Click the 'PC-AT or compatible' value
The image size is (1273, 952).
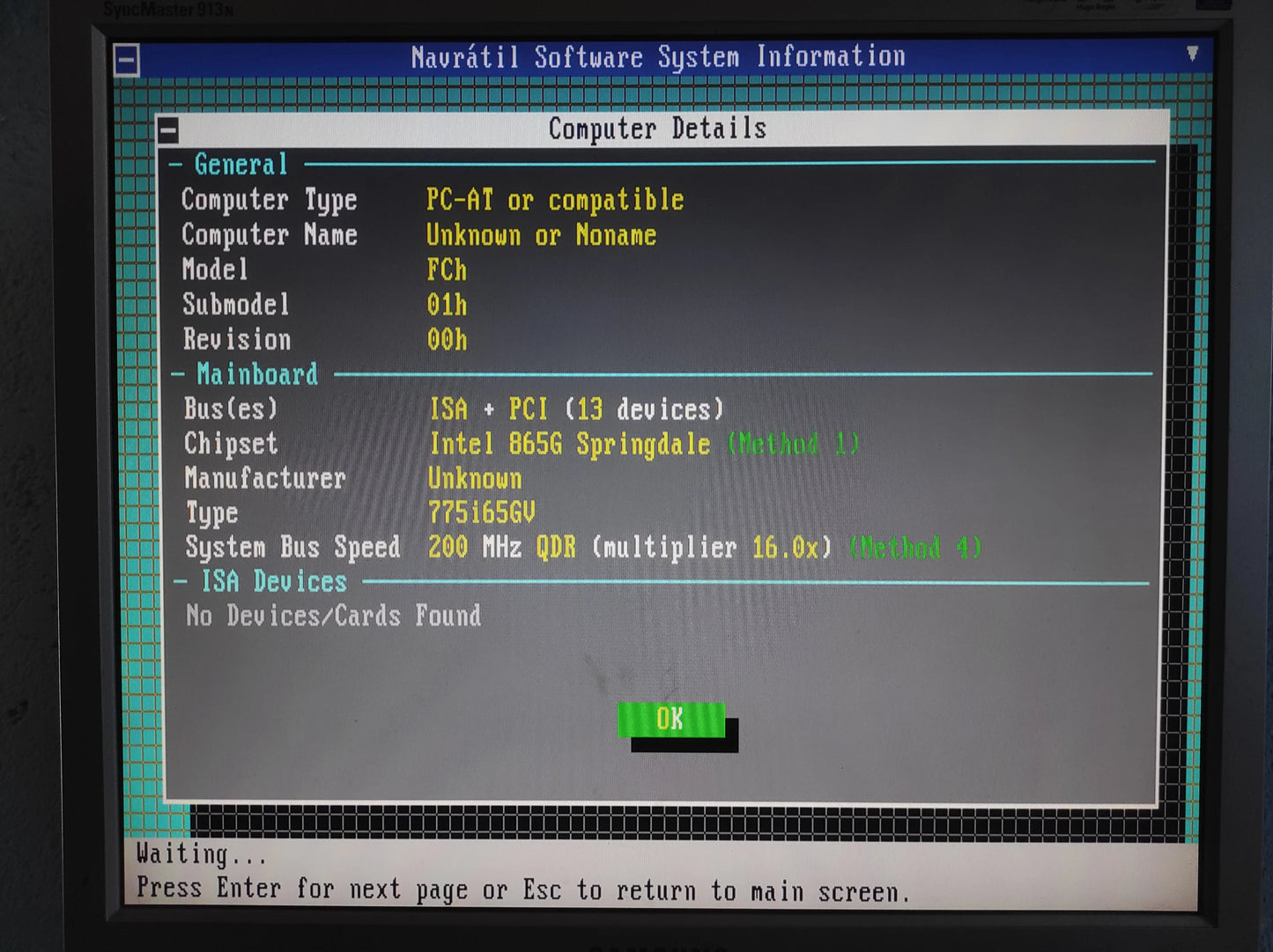point(555,200)
